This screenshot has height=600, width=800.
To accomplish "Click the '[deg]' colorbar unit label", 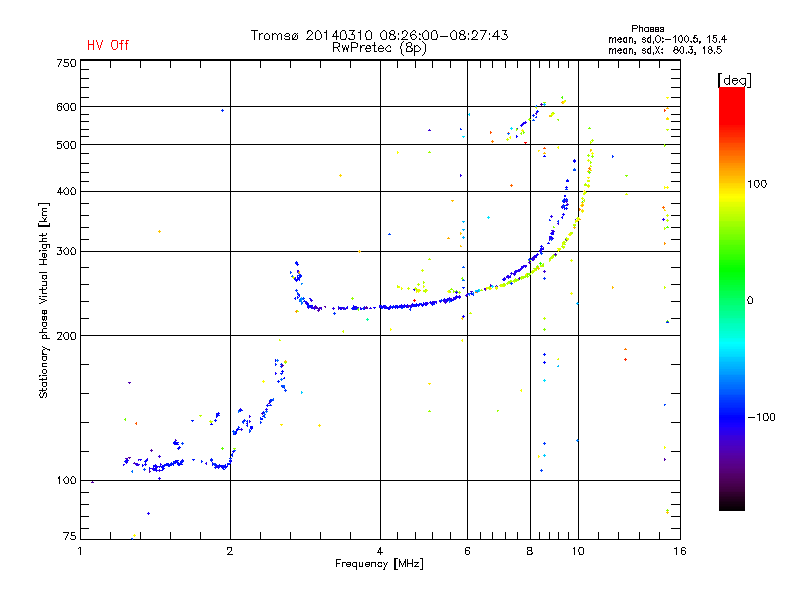I will coord(734,80).
